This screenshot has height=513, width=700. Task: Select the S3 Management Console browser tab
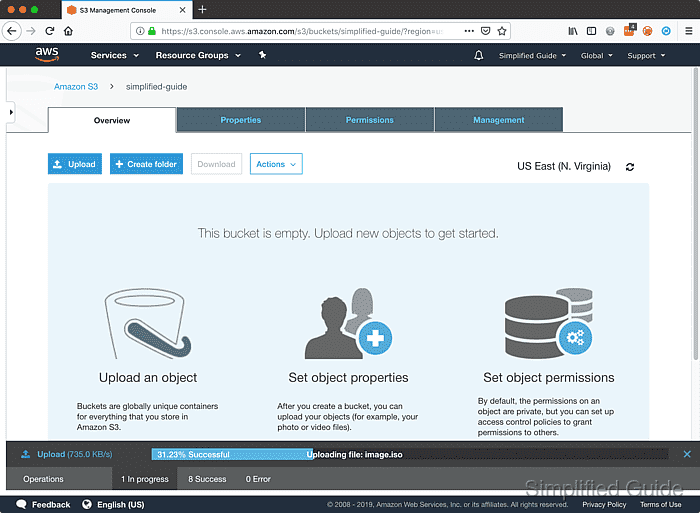127,10
